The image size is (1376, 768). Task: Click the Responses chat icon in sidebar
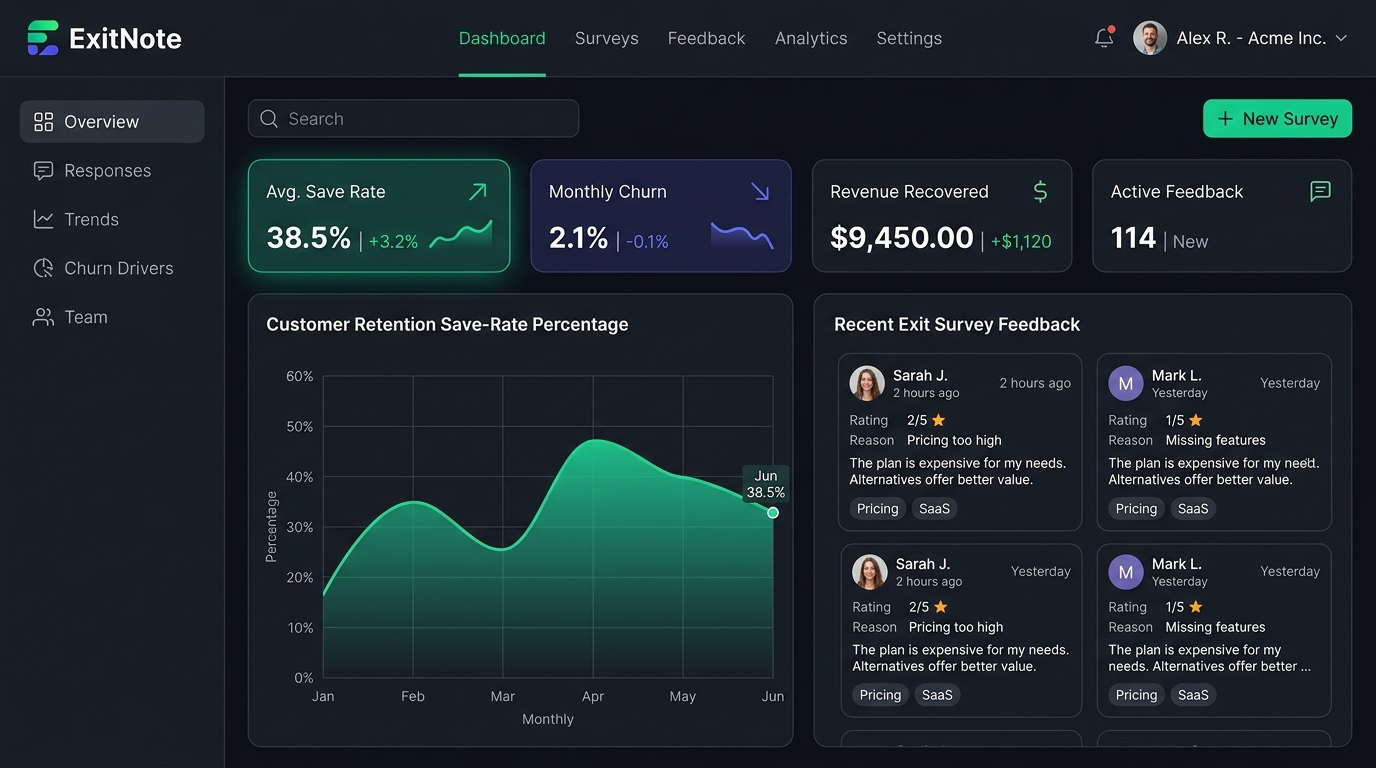coord(43,171)
